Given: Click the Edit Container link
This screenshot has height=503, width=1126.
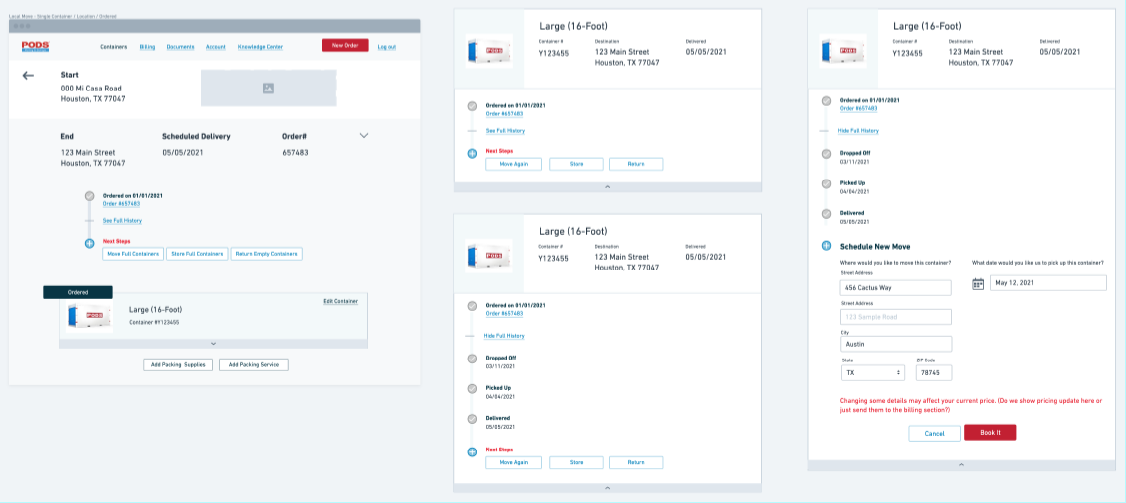Looking at the screenshot, I should click(340, 301).
